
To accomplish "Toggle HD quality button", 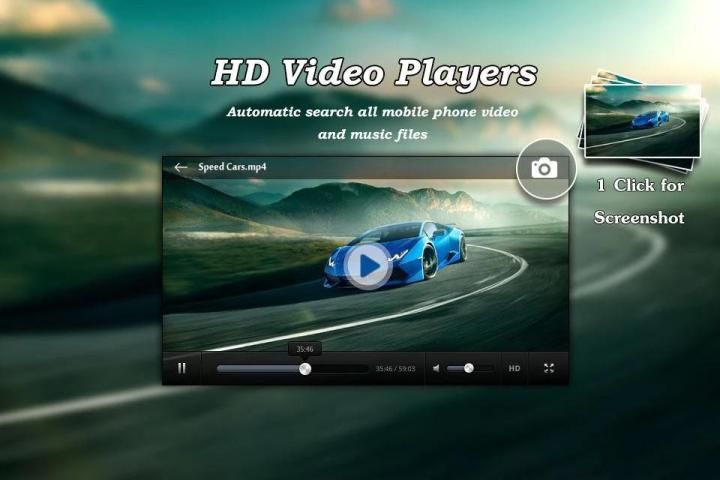I will point(514,368).
